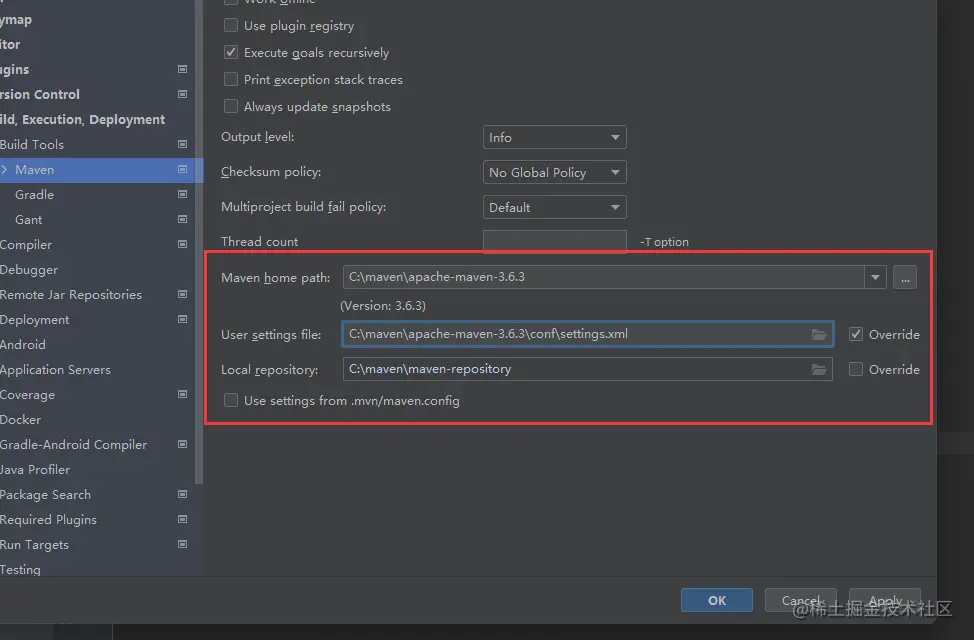Viewport: 974px width, 640px height.
Task: Click the browse ... button for Maven home
Action: (x=905, y=277)
